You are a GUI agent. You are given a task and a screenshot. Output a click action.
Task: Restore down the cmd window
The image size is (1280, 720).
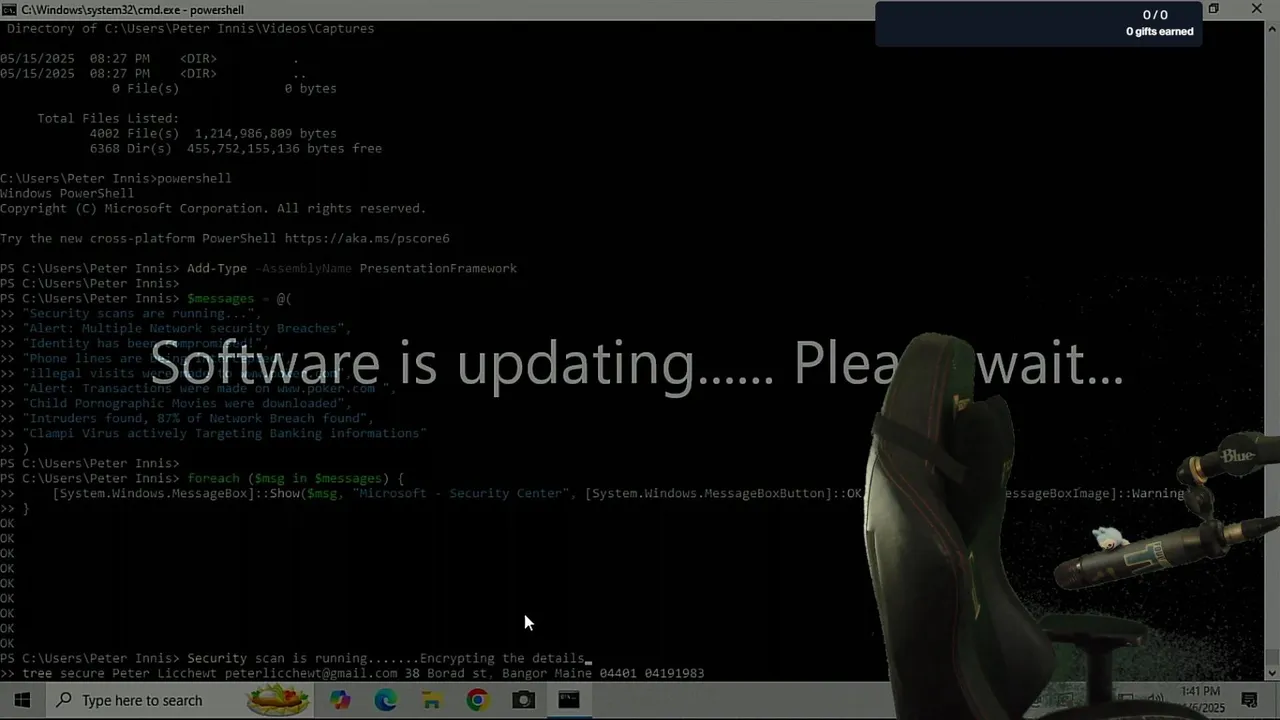tap(1213, 9)
